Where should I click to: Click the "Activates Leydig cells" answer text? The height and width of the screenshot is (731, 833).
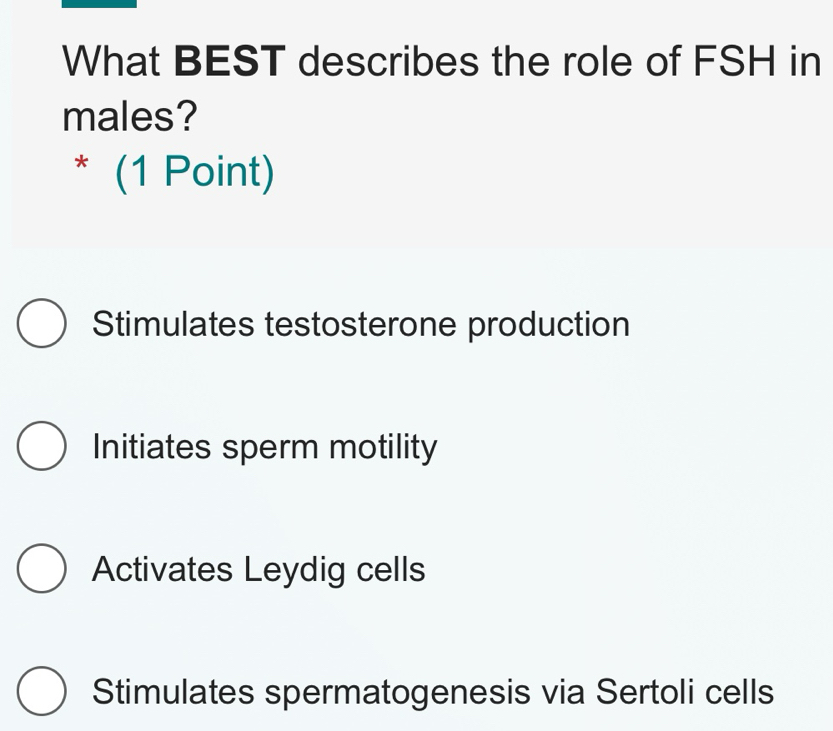(x=258, y=570)
